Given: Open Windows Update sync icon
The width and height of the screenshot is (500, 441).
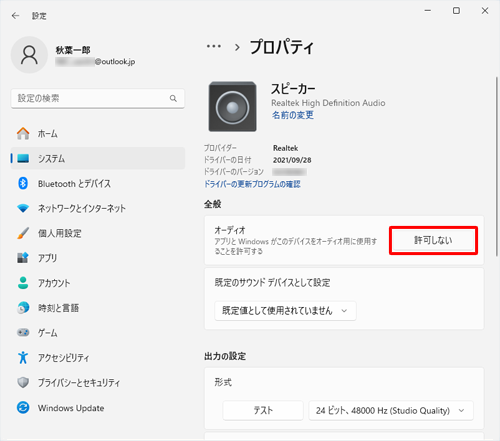Looking at the screenshot, I should click(23, 407).
